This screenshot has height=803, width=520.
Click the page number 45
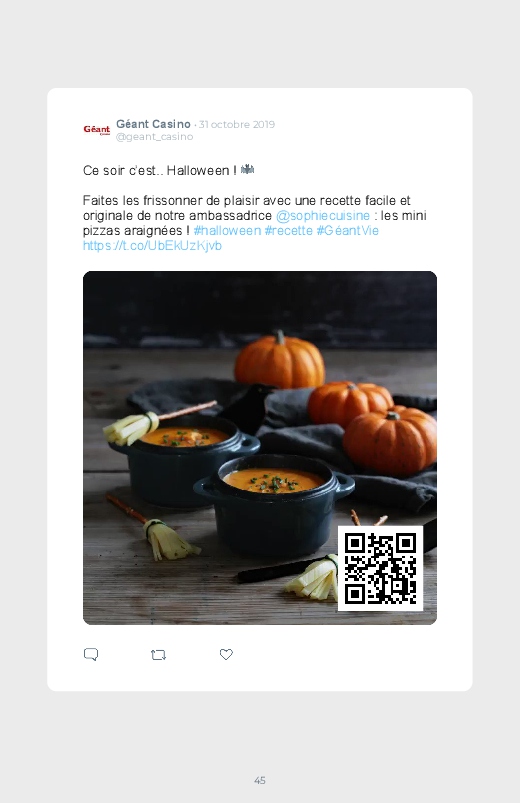(x=260, y=780)
